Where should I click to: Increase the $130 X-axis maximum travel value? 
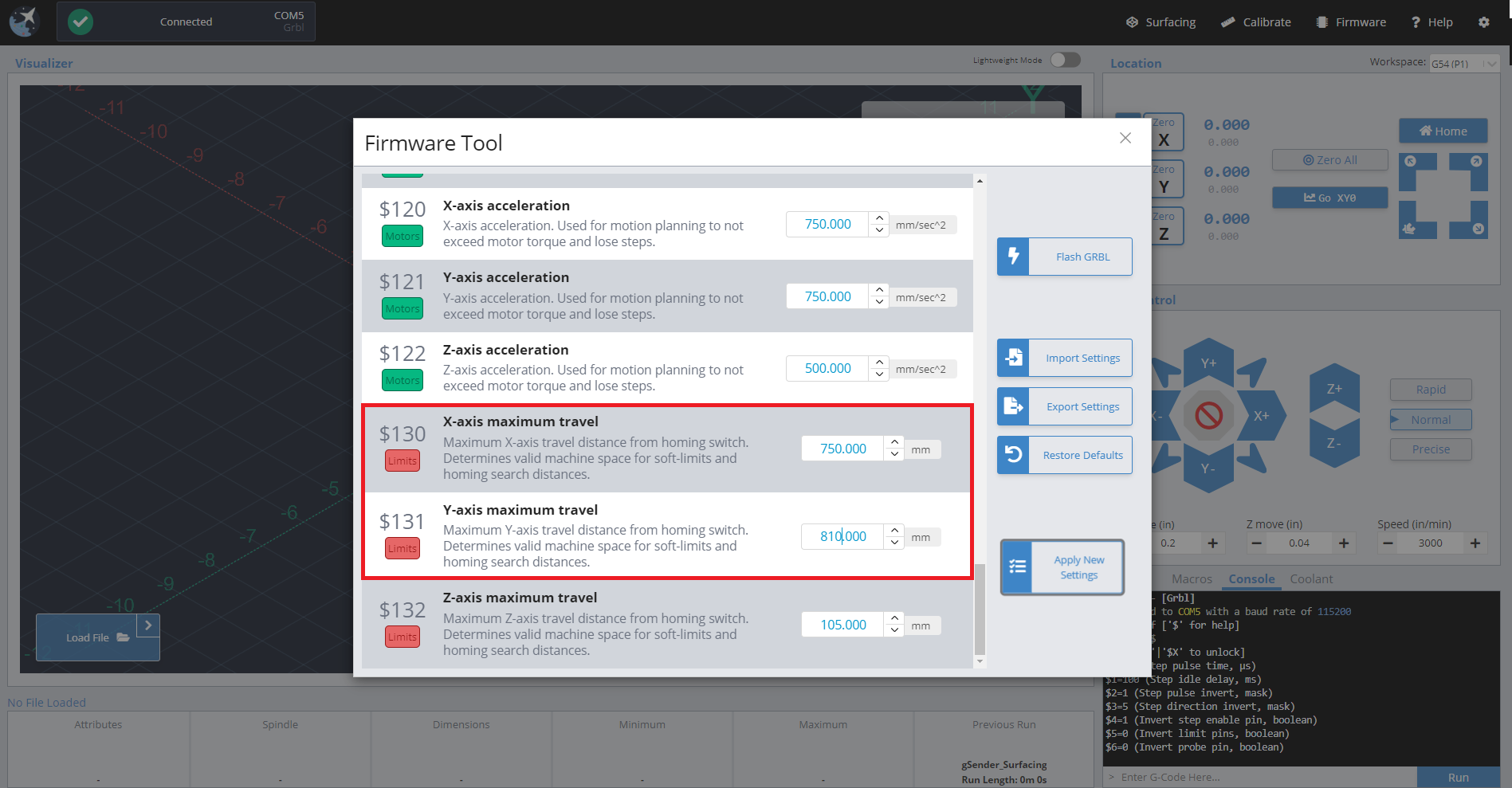894,442
